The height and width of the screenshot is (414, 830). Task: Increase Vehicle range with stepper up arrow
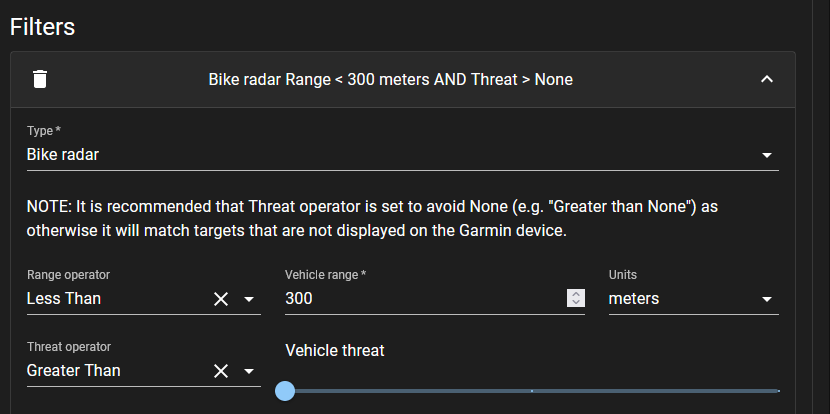pyautogui.click(x=575, y=293)
